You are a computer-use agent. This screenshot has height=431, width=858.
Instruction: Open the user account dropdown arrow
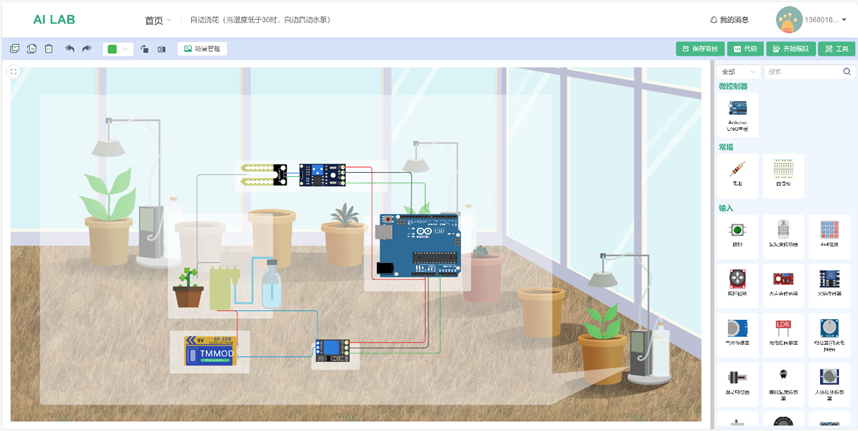point(844,20)
